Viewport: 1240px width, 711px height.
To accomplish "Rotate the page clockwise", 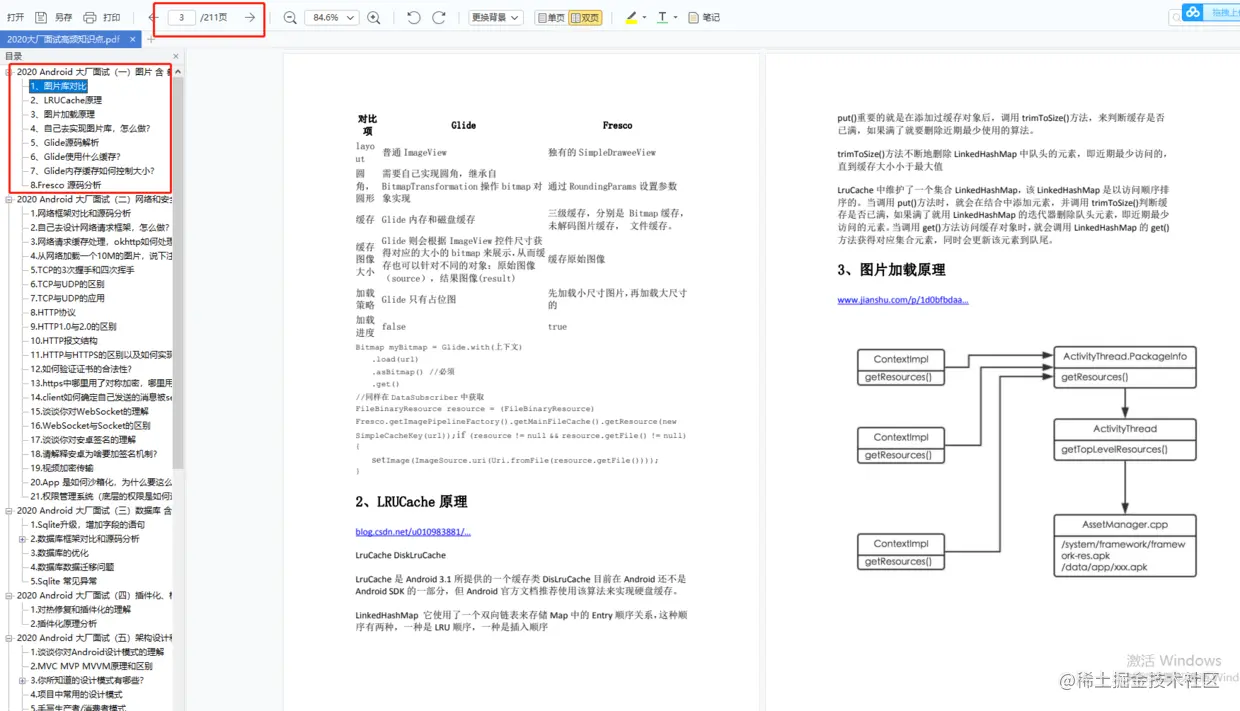I will click(438, 17).
